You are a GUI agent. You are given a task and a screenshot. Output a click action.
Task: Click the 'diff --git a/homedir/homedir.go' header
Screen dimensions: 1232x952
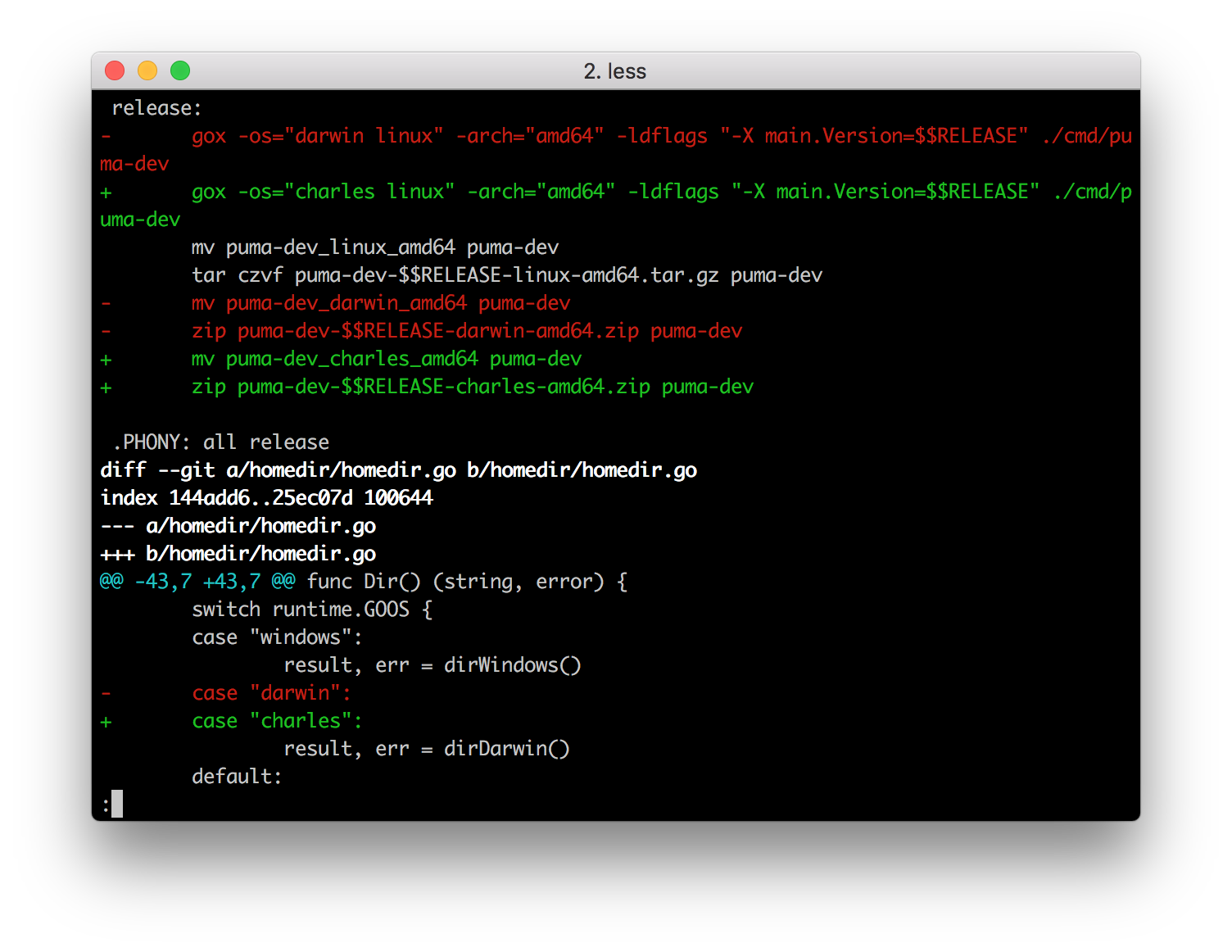coord(398,470)
